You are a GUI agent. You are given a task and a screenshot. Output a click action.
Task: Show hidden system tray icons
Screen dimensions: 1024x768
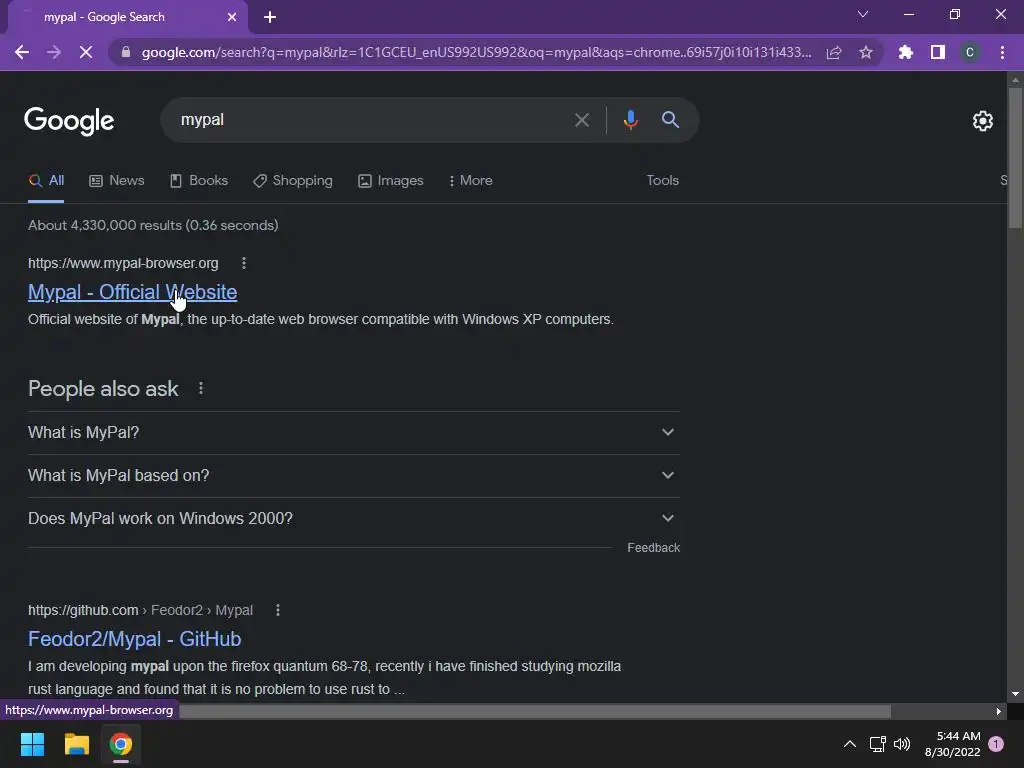(x=850, y=744)
